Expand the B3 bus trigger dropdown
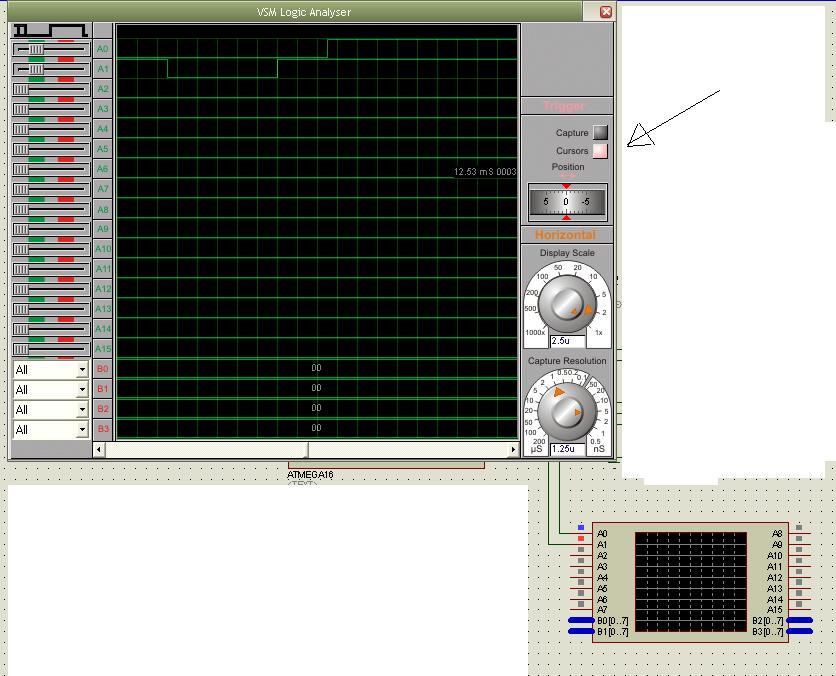This screenshot has width=836, height=676. click(82, 430)
